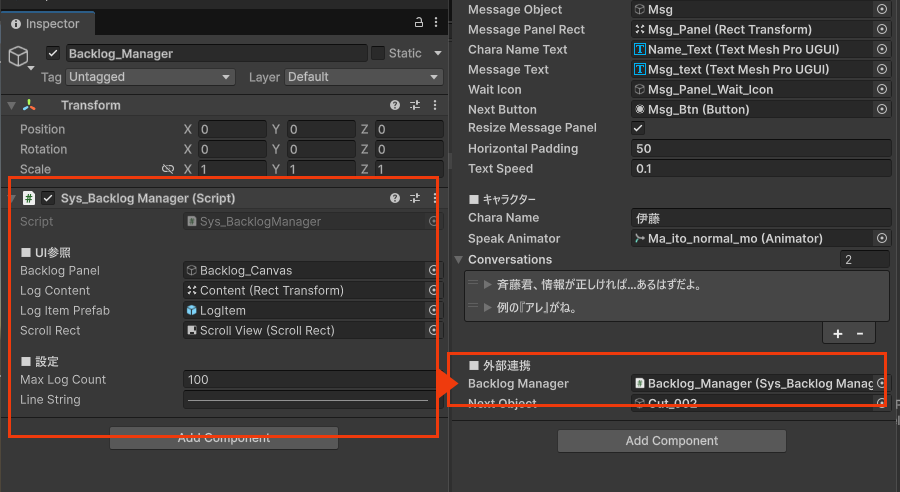The height and width of the screenshot is (492, 900).
Task: Toggle the Backlog_Manager active checkbox
Action: pyautogui.click(x=53, y=53)
